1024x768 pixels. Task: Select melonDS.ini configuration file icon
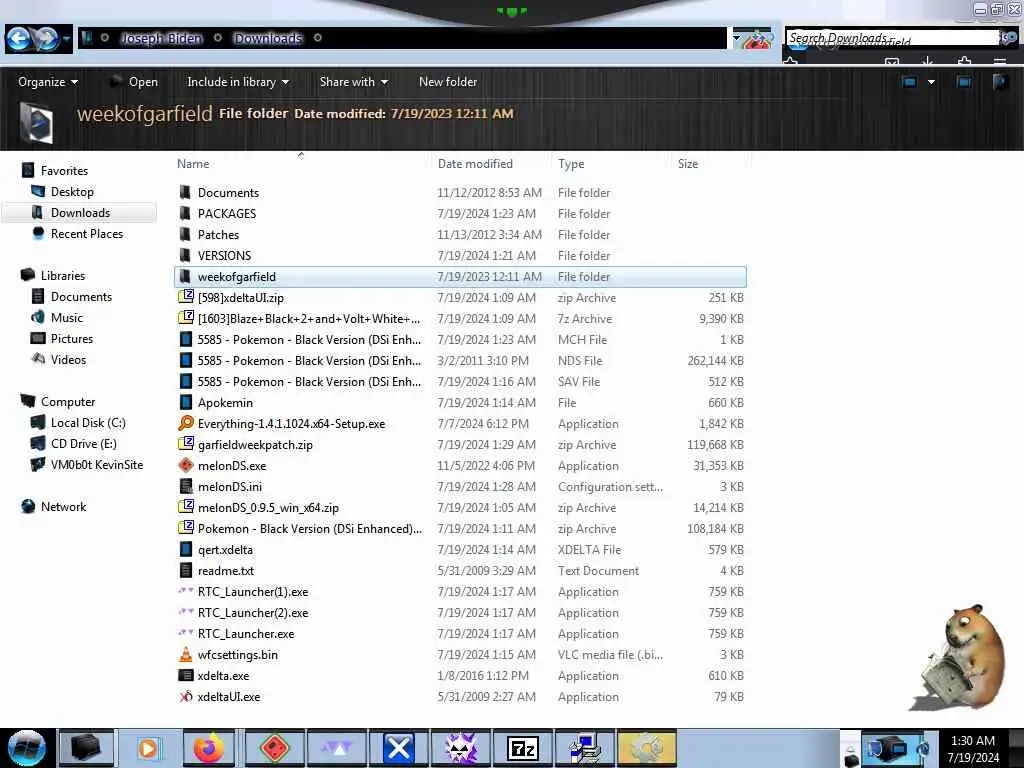point(186,486)
